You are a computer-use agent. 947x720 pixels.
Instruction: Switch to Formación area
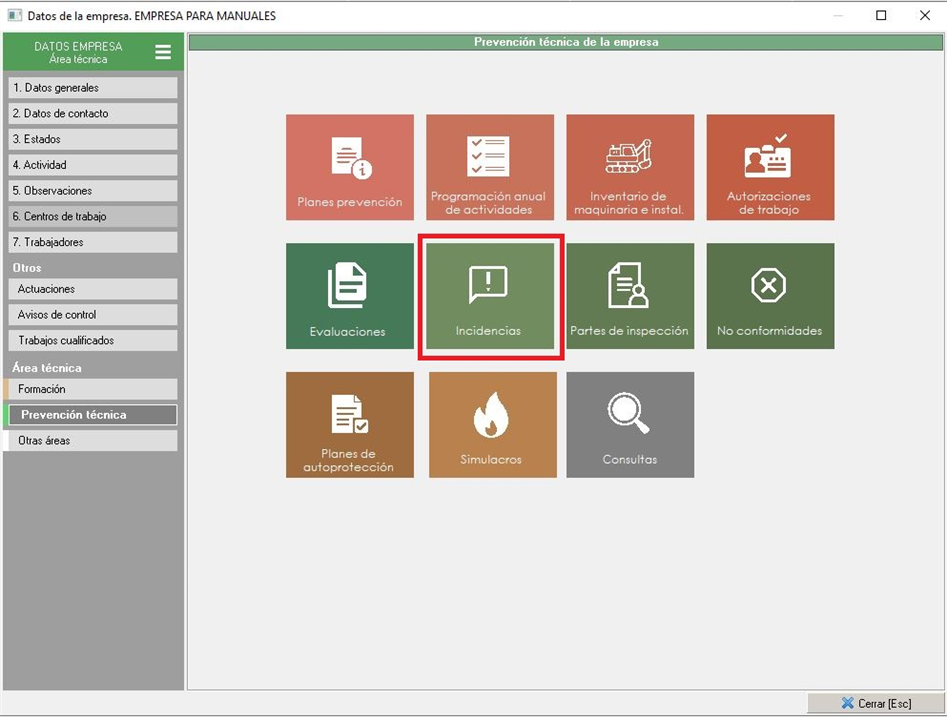pyautogui.click(x=93, y=389)
